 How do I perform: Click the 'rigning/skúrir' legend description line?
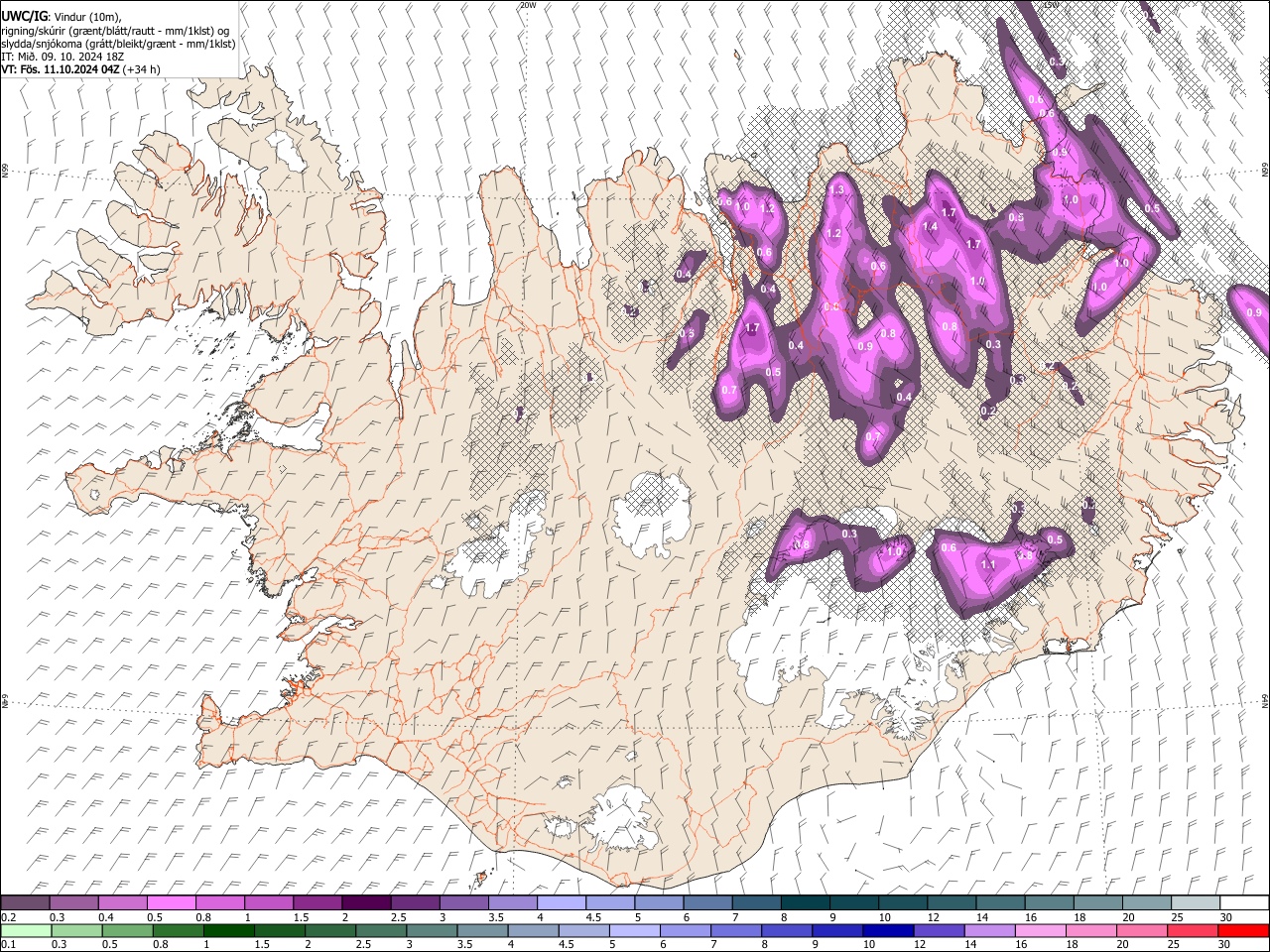pyautogui.click(x=115, y=30)
